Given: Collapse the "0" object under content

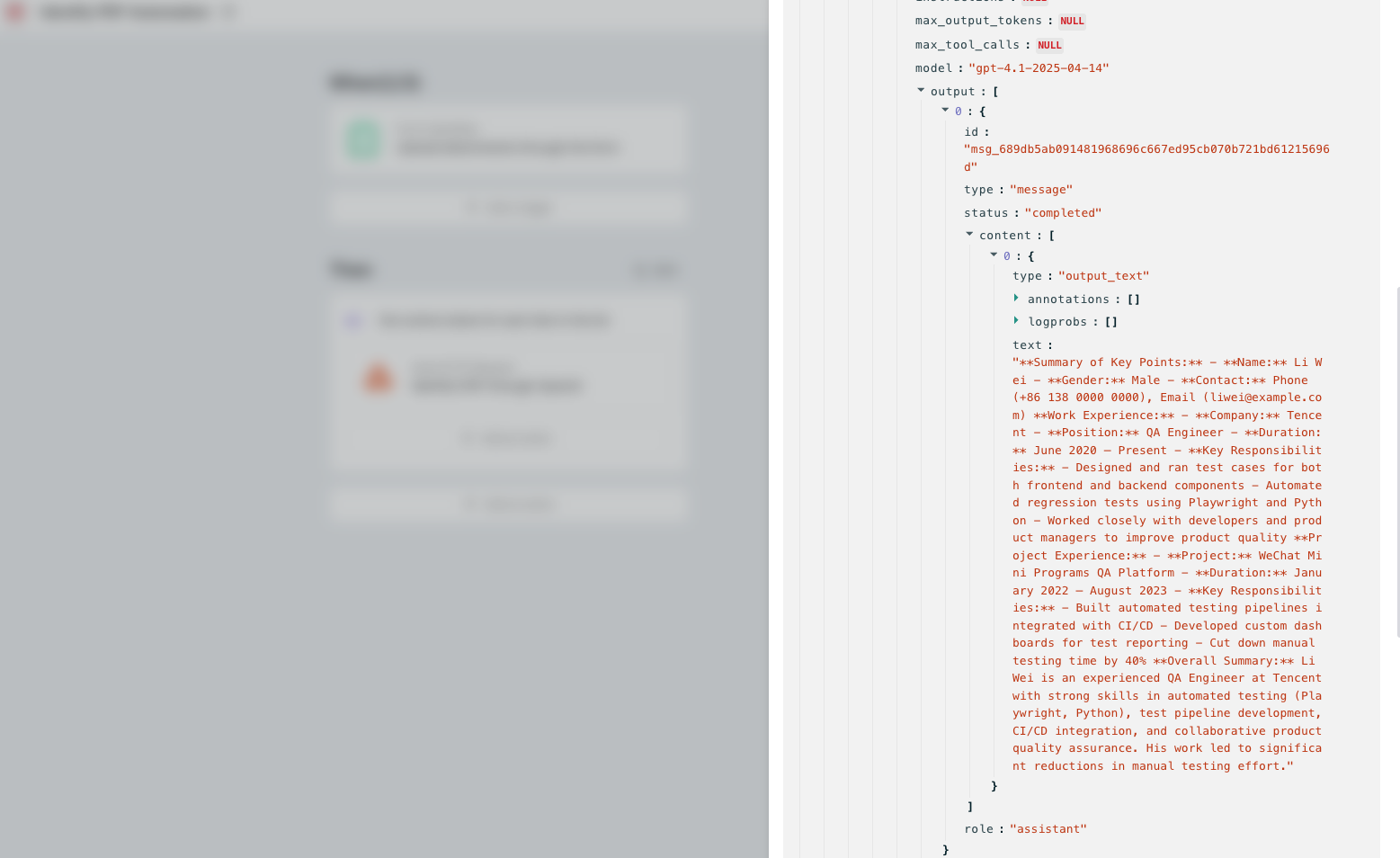Looking at the screenshot, I should click(994, 255).
